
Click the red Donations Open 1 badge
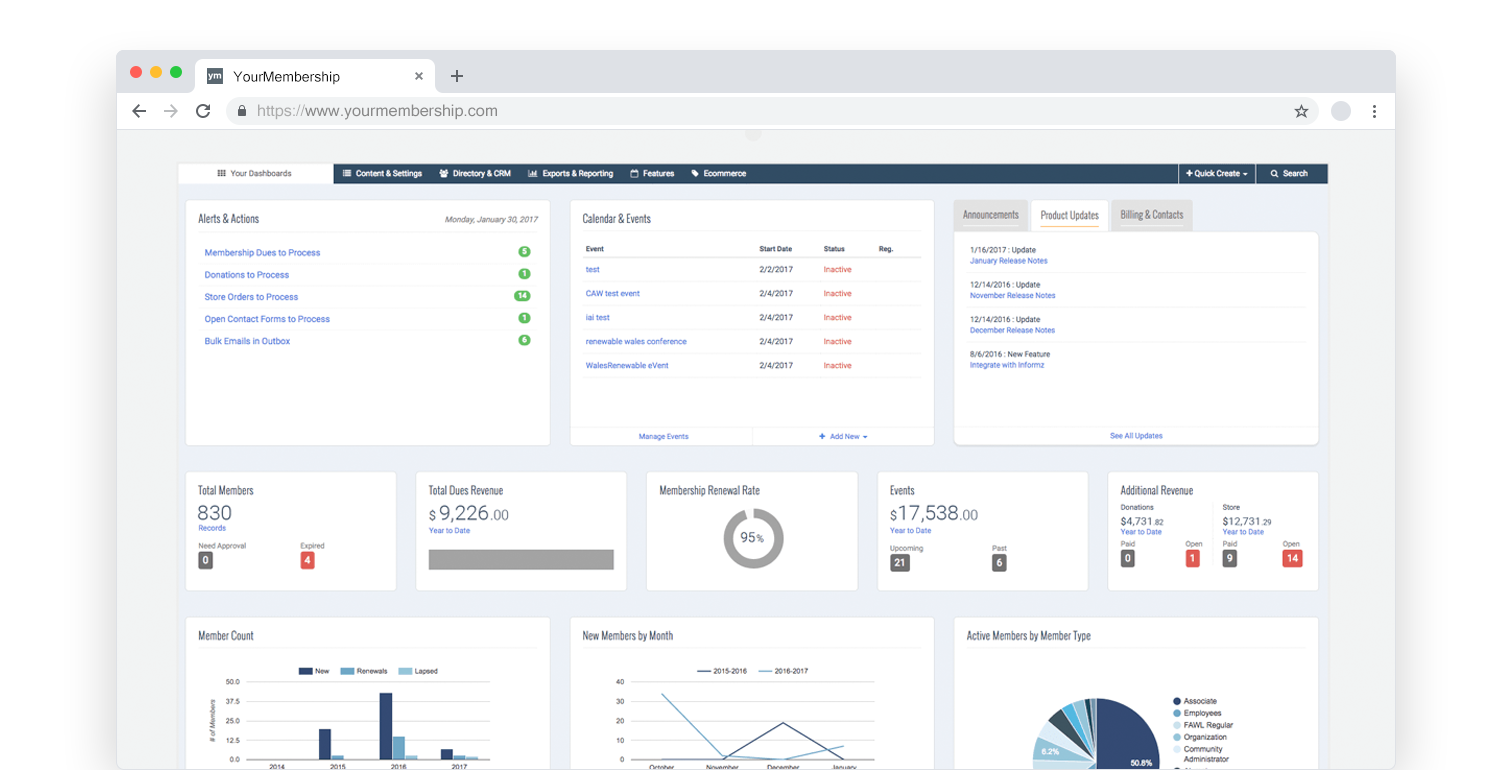[x=1192, y=559]
